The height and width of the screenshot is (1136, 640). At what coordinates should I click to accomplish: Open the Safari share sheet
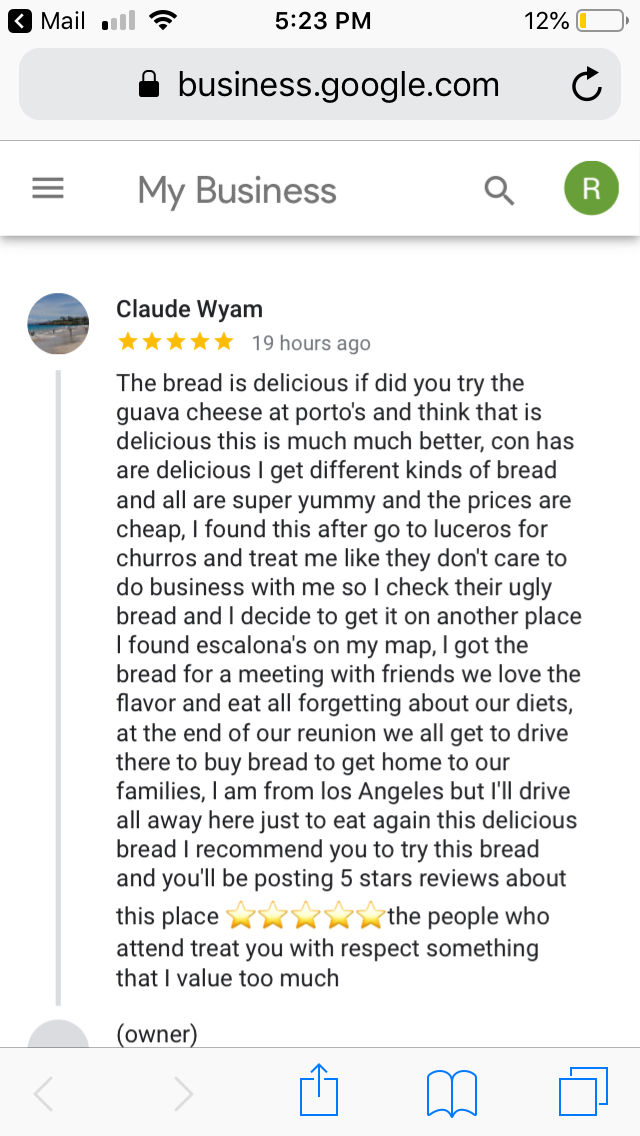point(321,1092)
